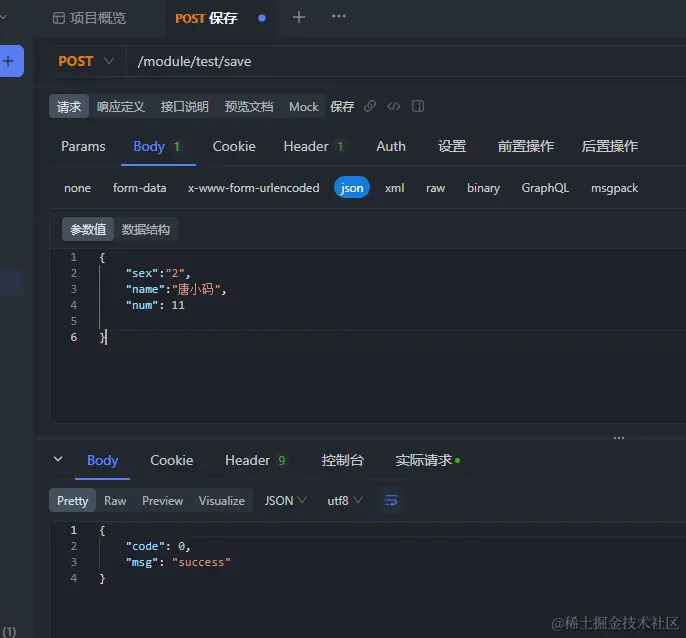The image size is (686, 638).
Task: Click the link icon next to 保存
Action: [370, 106]
